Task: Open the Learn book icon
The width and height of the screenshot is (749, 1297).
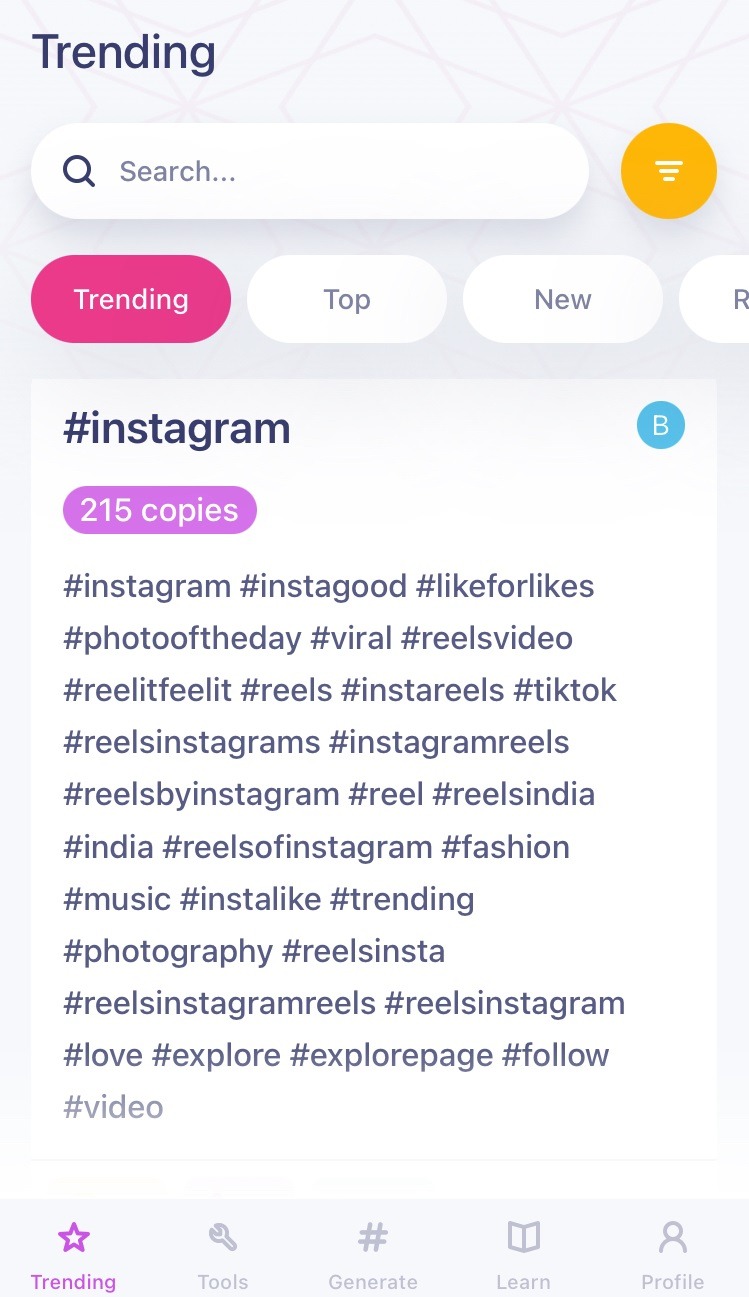Action: [523, 1237]
